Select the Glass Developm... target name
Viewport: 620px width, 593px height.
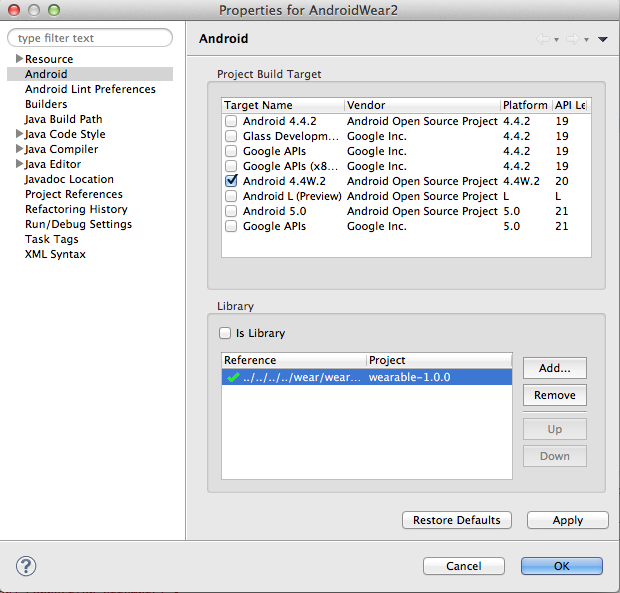[x=291, y=136]
